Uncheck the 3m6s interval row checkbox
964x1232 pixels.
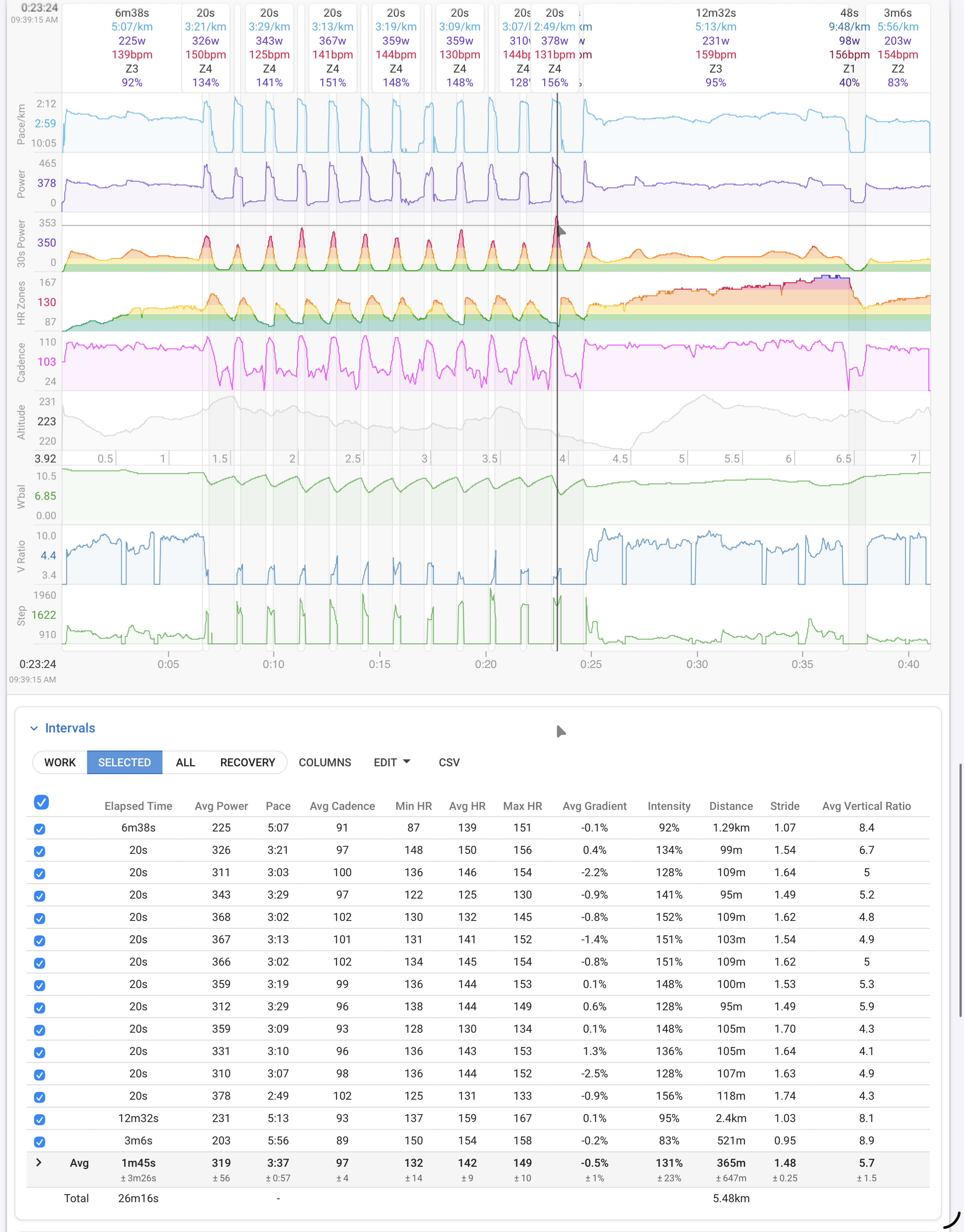(39, 1142)
